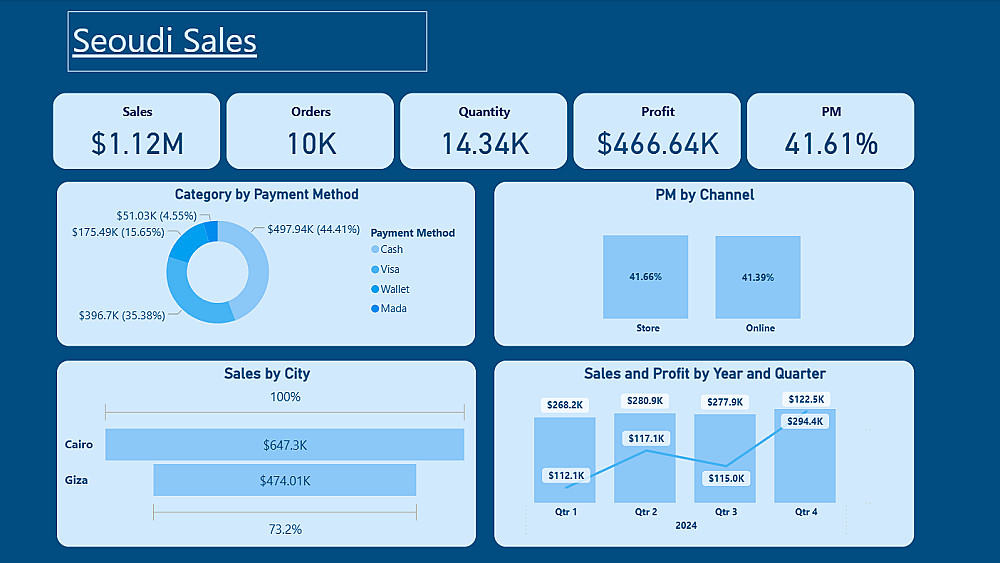The height and width of the screenshot is (563, 1000).
Task: Select the Cairo funnel bar $647.3K
Action: point(284,444)
